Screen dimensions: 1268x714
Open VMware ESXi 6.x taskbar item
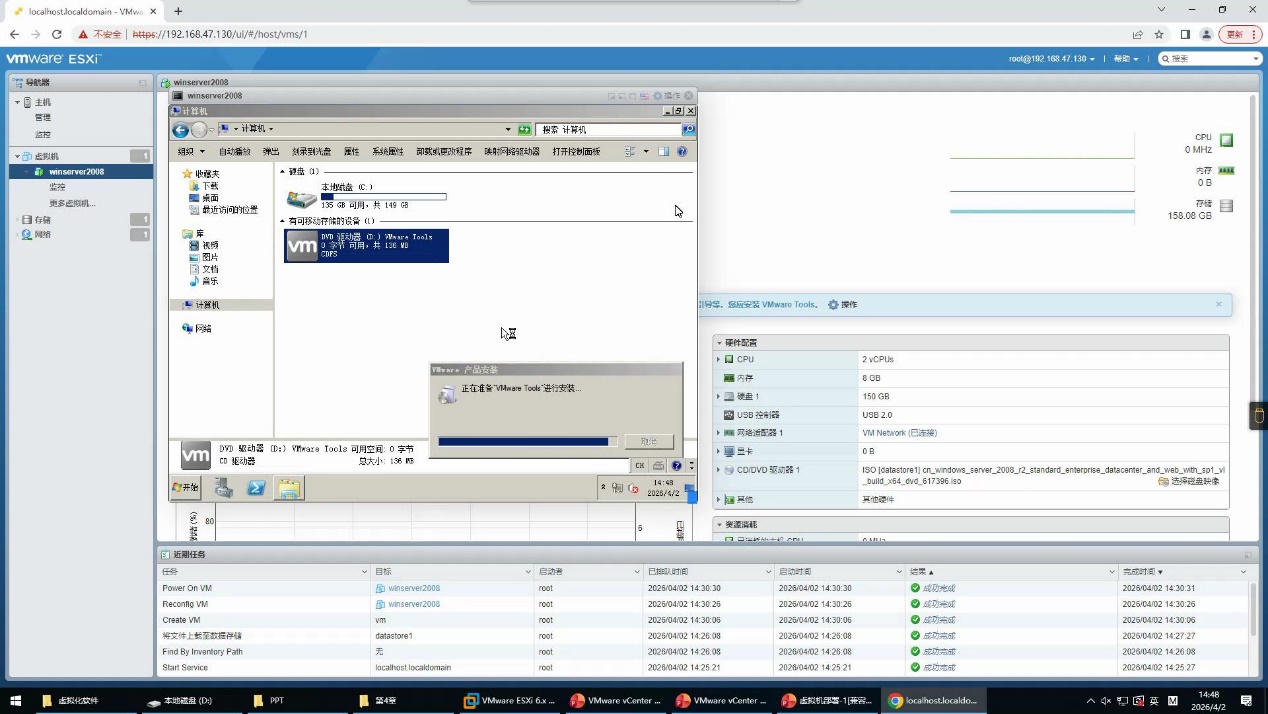510,701
